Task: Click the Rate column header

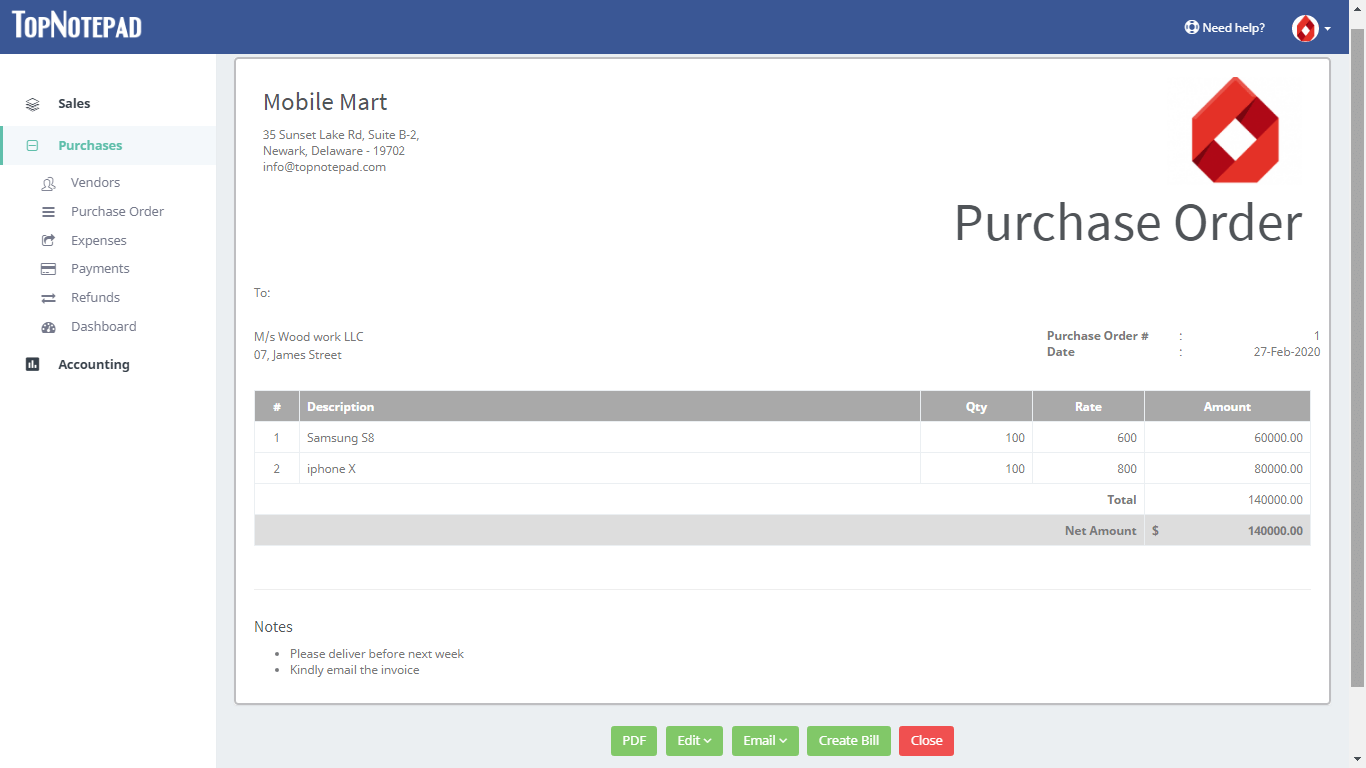Action: 1088,407
